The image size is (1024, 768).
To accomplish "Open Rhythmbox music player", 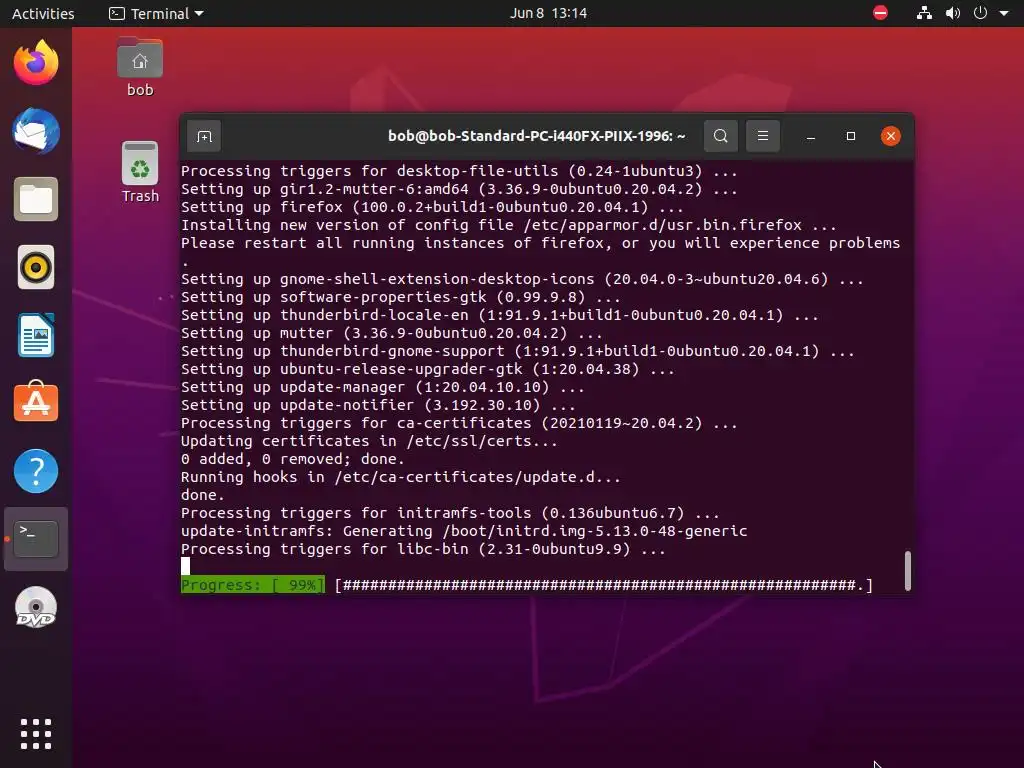I will click(36, 267).
